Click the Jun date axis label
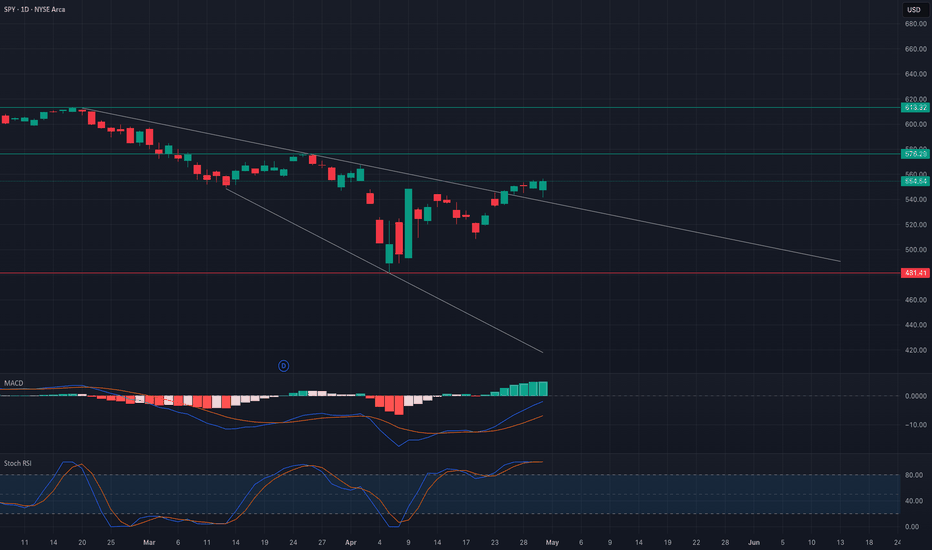Image resolution: width=932 pixels, height=550 pixels. (754, 542)
